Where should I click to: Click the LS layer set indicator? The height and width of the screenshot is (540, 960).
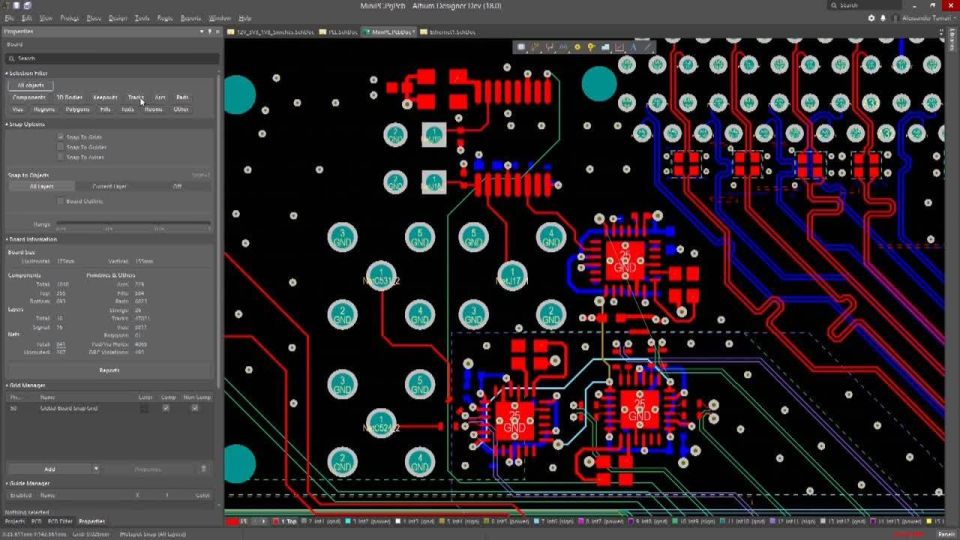[244, 522]
